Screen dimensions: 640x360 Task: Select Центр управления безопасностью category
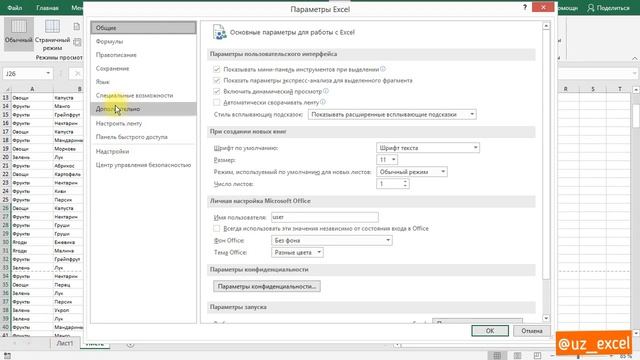click(x=143, y=165)
